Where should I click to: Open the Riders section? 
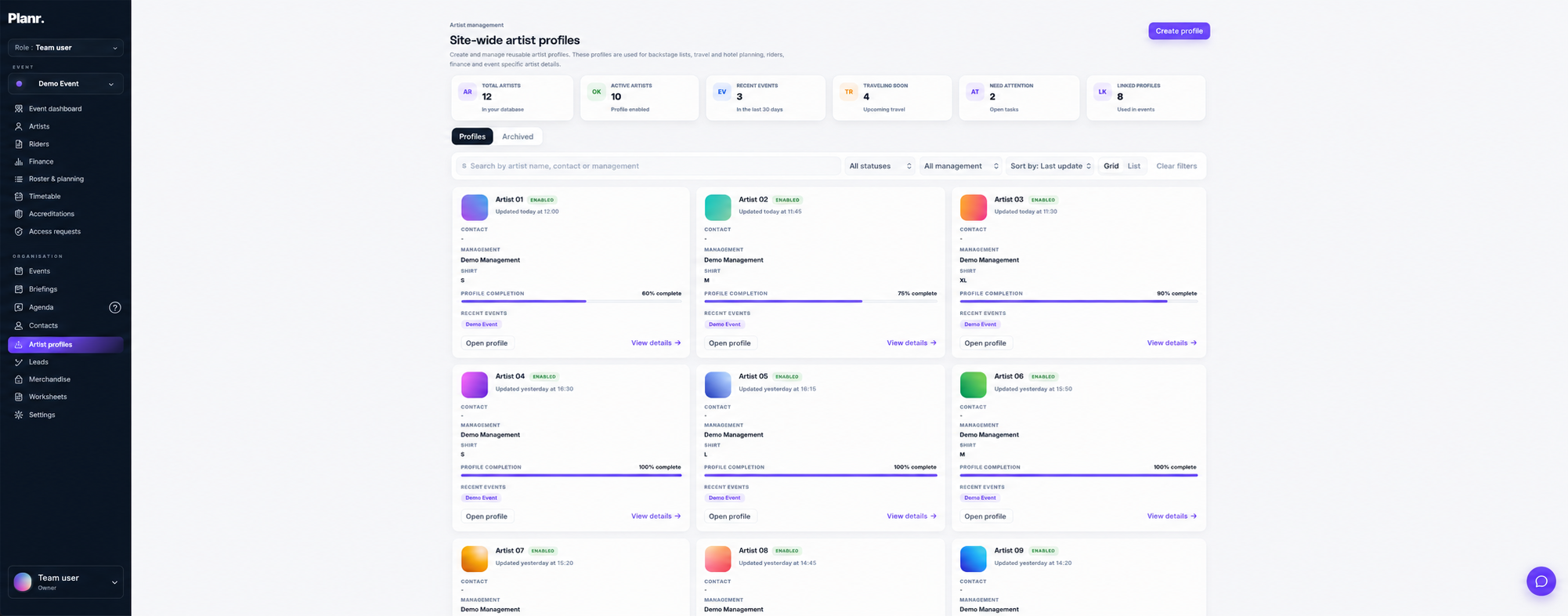coord(66,144)
